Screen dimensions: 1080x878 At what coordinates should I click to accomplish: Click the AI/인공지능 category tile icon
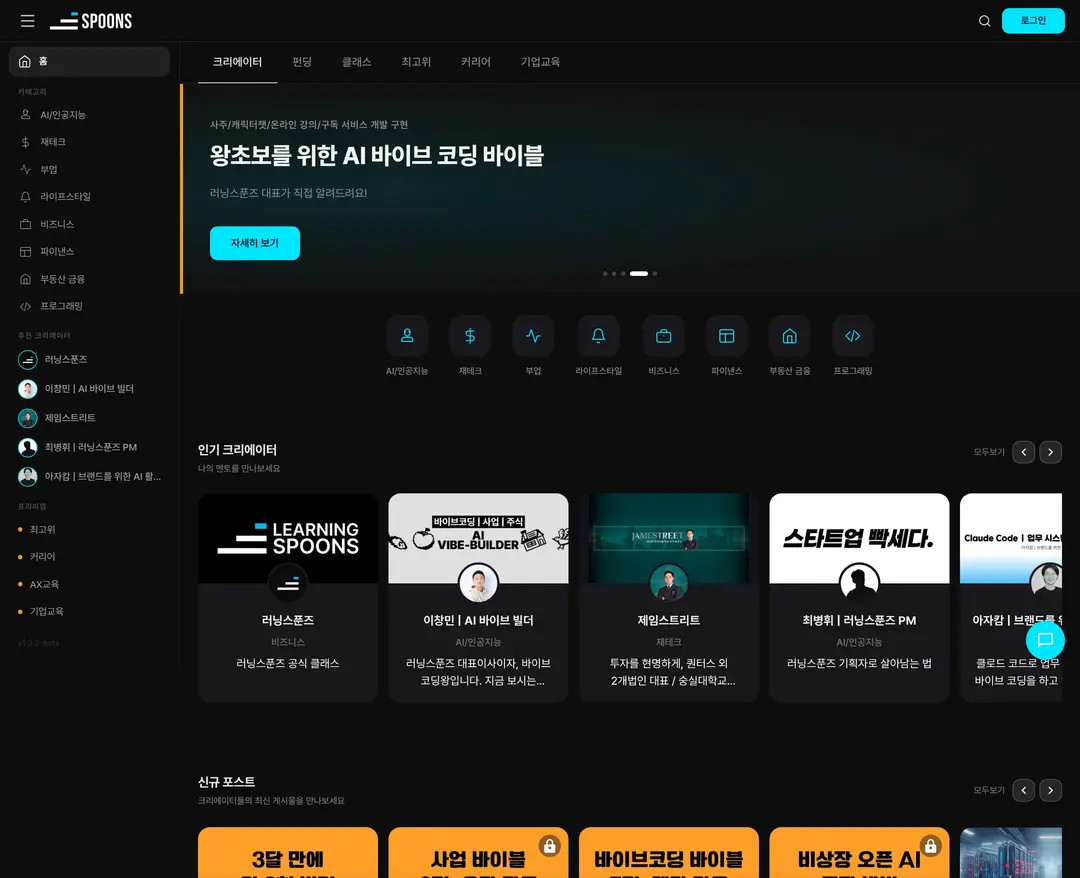(x=407, y=336)
